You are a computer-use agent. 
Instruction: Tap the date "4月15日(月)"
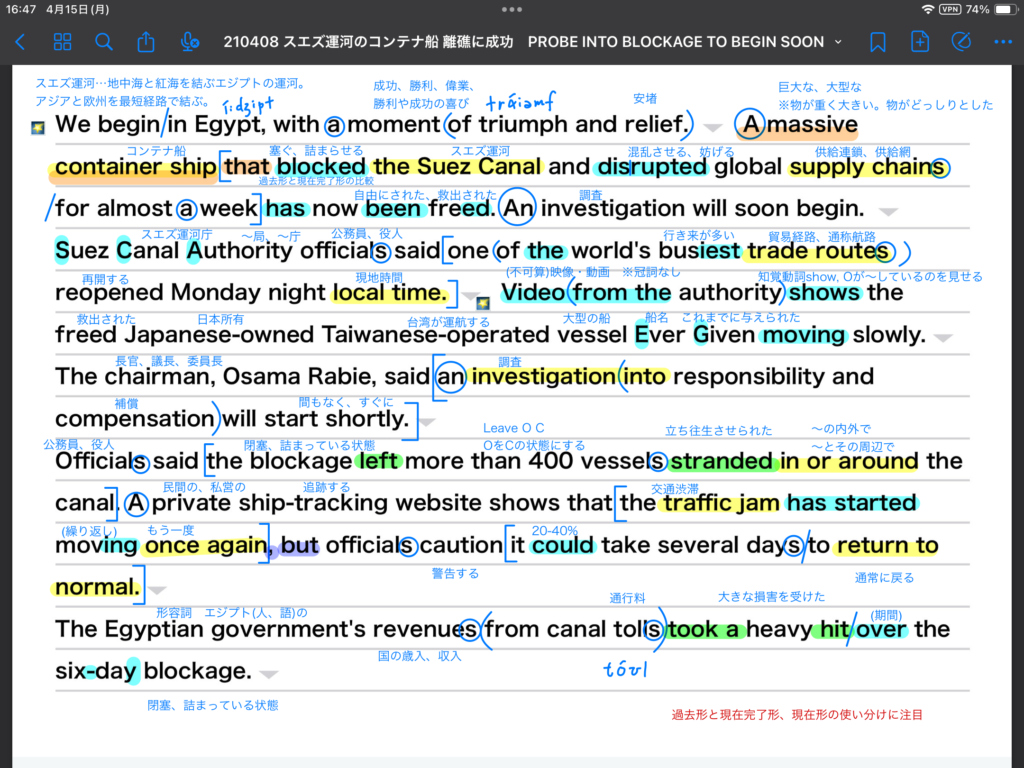[x=78, y=9]
